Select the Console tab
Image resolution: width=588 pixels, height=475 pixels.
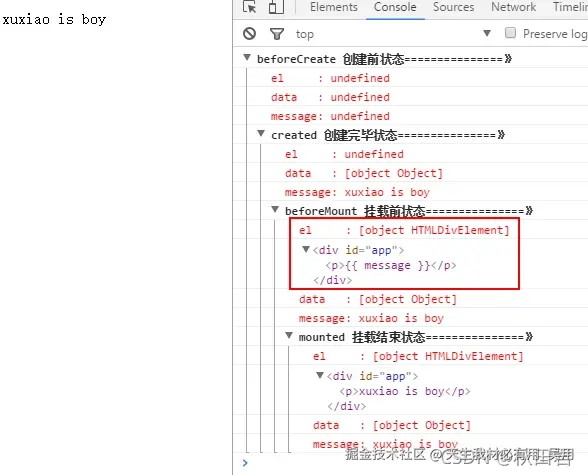pyautogui.click(x=395, y=7)
